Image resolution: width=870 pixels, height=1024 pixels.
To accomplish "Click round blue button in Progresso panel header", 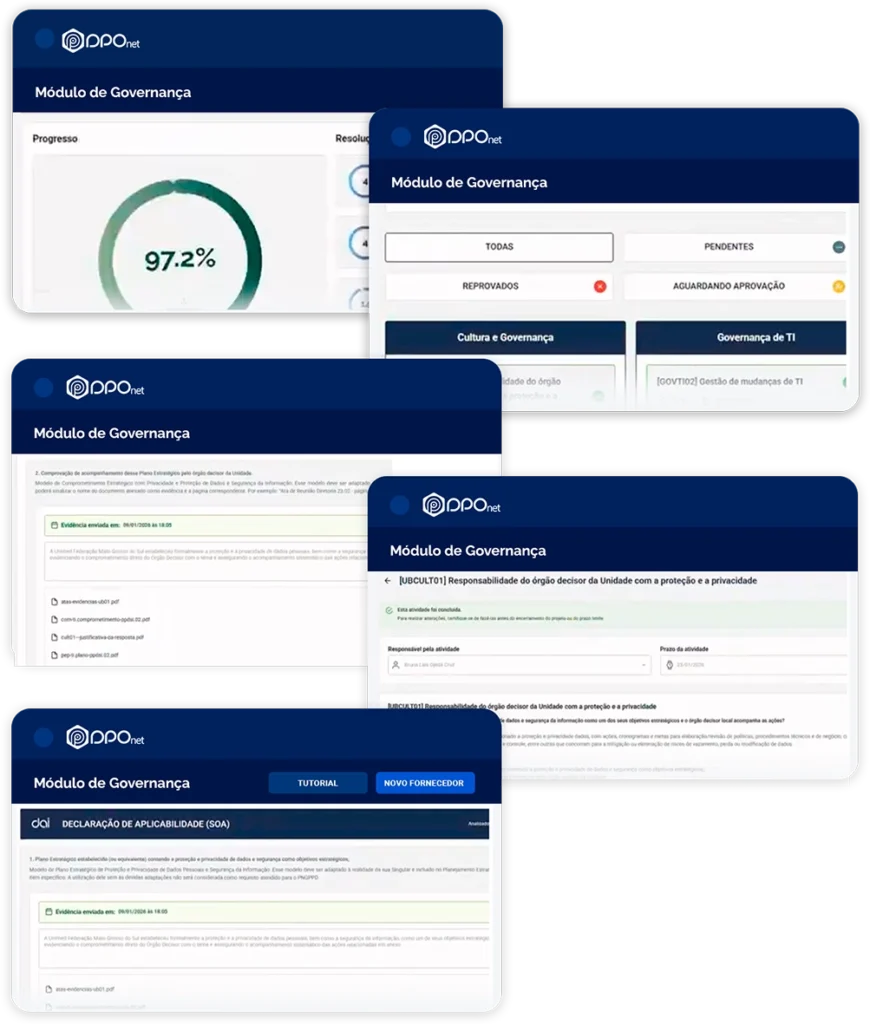I will coord(44,39).
